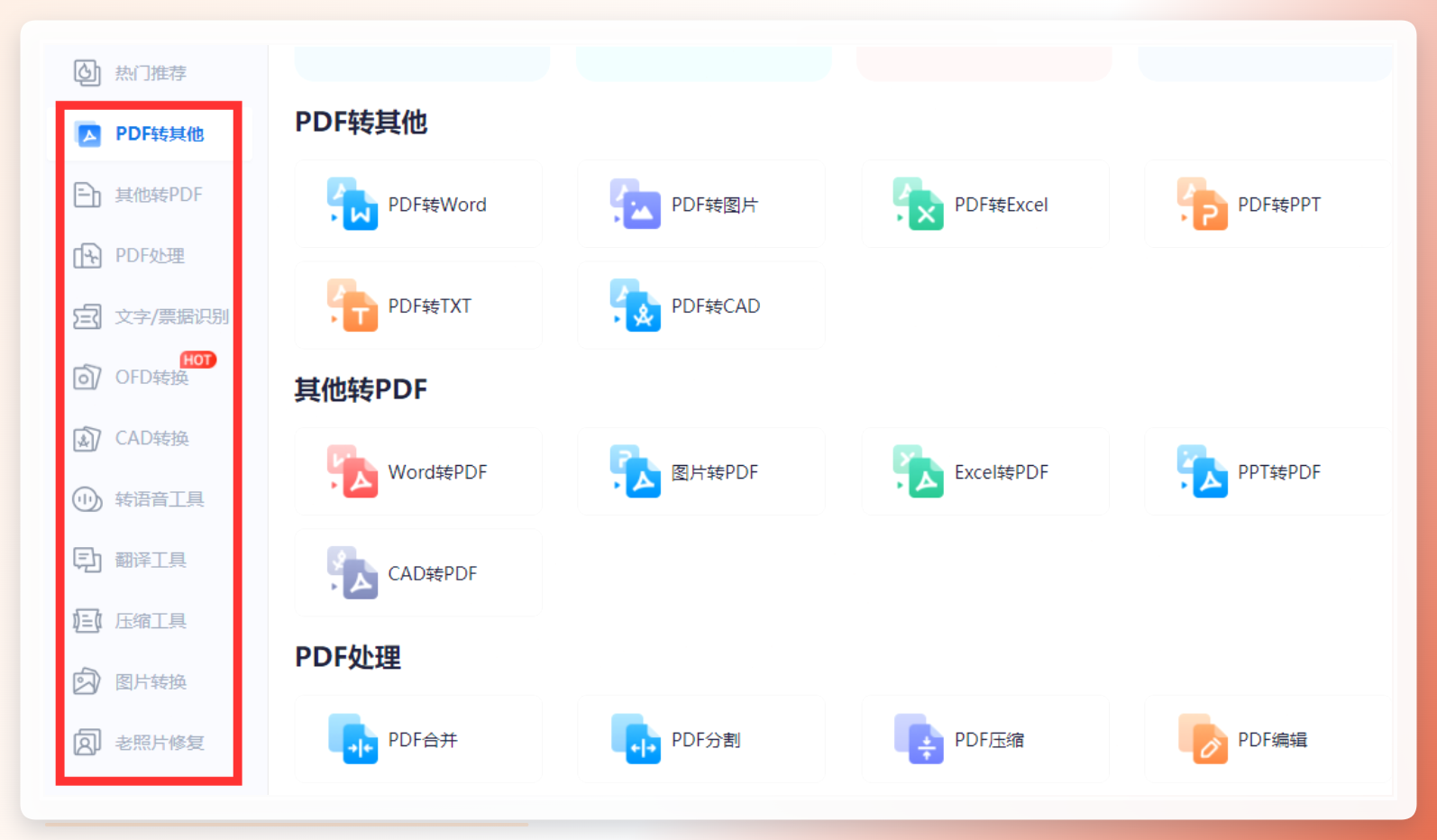Launch the CAD转PDF tool icon
Viewport: 1437px width, 840px height.
pyautogui.click(x=352, y=573)
